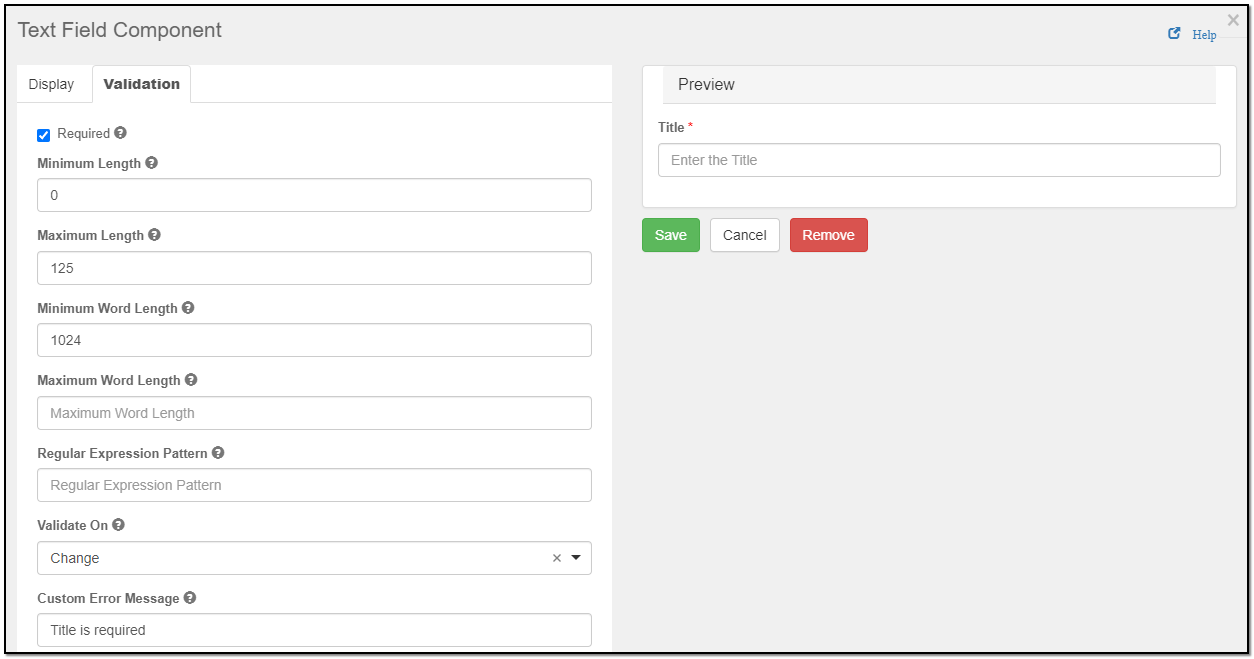1254x659 pixels.
Task: Click Custom Error Message help icon
Action: (x=190, y=598)
